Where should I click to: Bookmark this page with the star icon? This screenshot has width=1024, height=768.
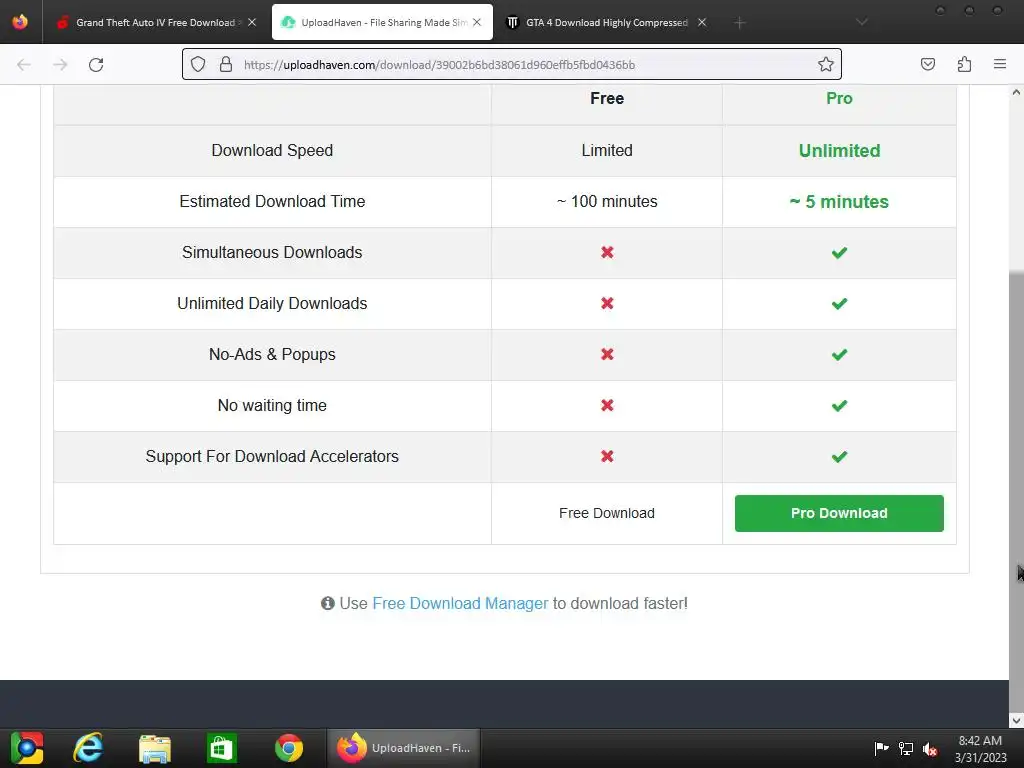825,64
